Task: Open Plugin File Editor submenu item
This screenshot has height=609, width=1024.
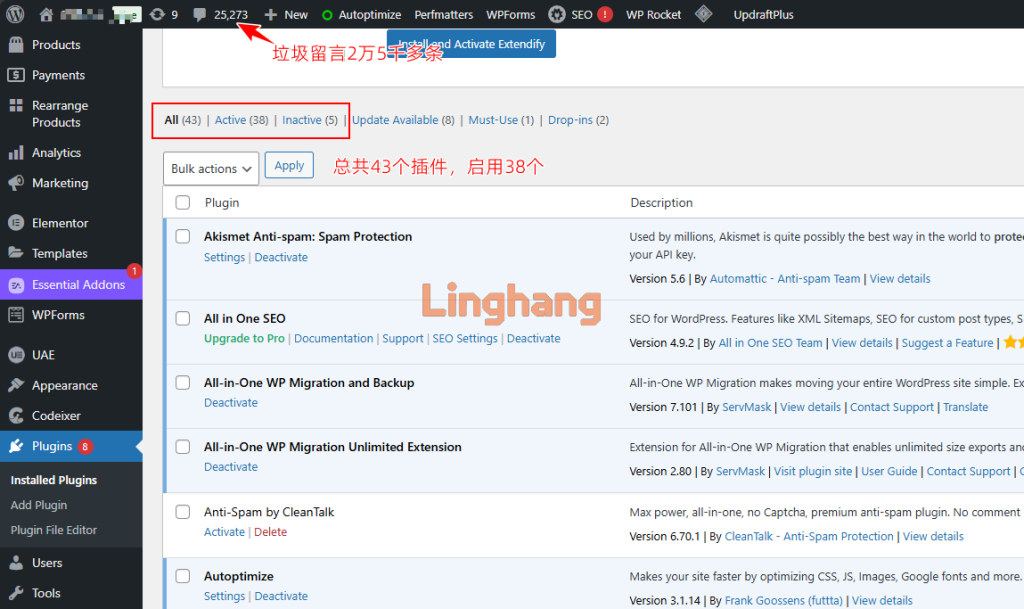Action: [54, 530]
